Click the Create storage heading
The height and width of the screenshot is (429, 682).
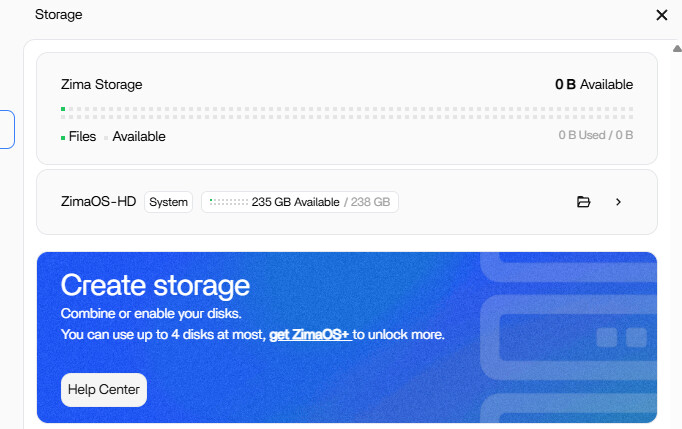pyautogui.click(x=155, y=285)
